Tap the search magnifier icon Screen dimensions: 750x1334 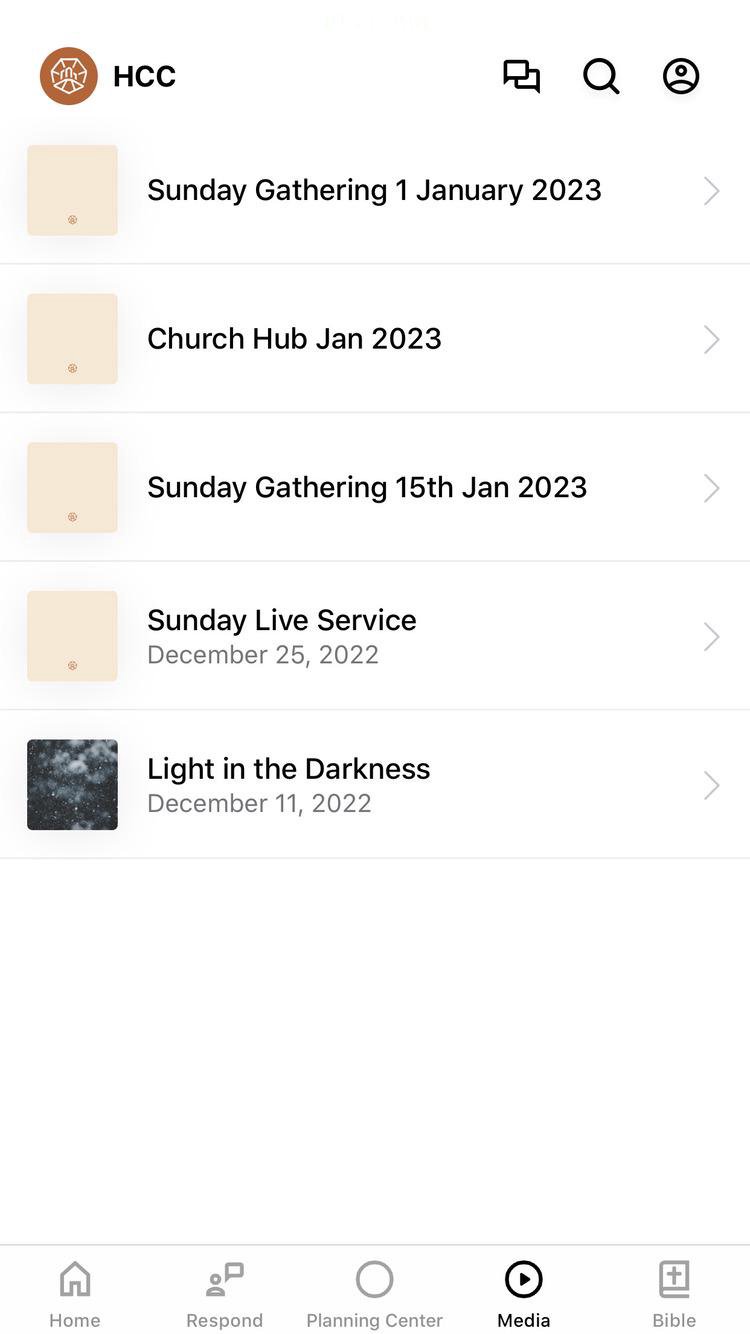(601, 76)
